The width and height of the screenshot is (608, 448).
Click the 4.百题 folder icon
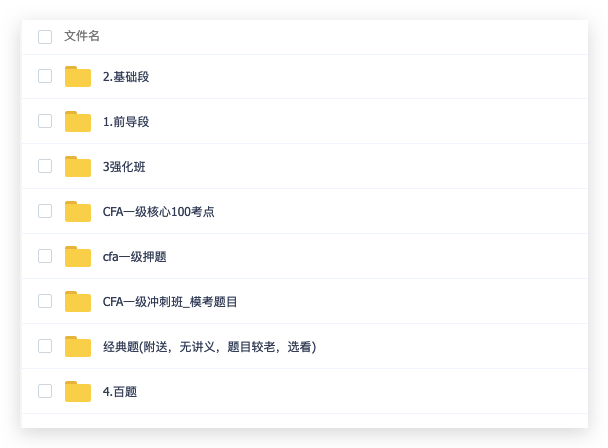tap(78, 391)
